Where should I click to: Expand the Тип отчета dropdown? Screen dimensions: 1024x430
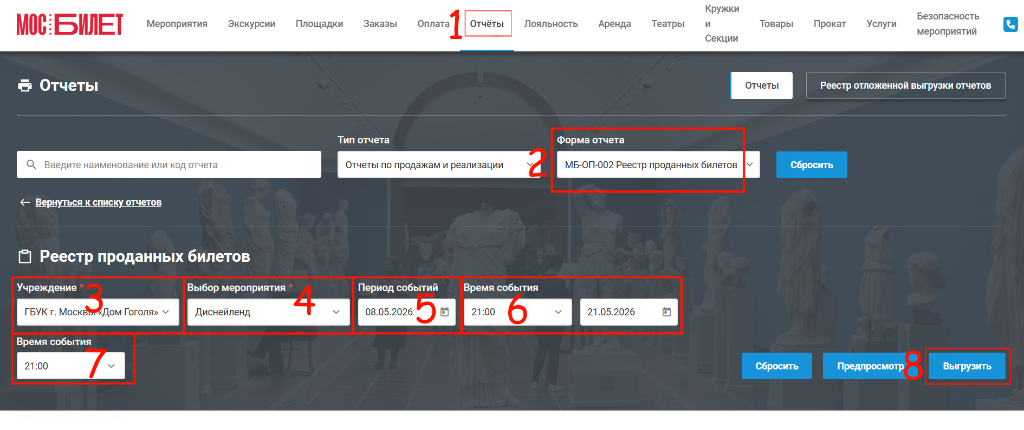437,165
